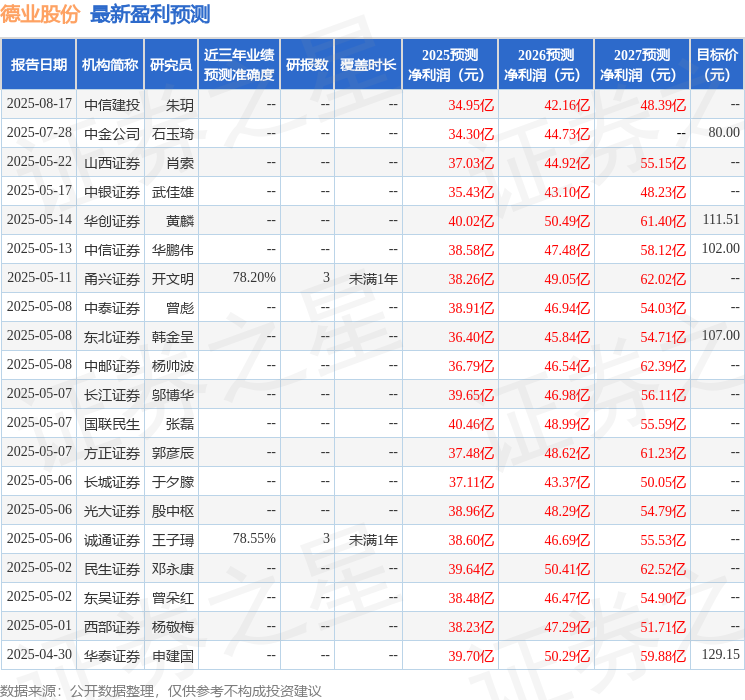The width and height of the screenshot is (745, 700).
Task: Click analyst name 韩金呈
Action: pos(172,336)
